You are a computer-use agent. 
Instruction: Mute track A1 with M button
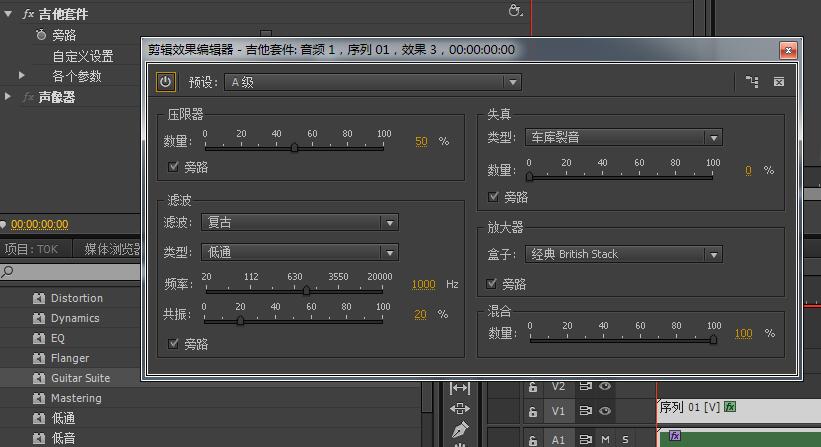point(605,440)
